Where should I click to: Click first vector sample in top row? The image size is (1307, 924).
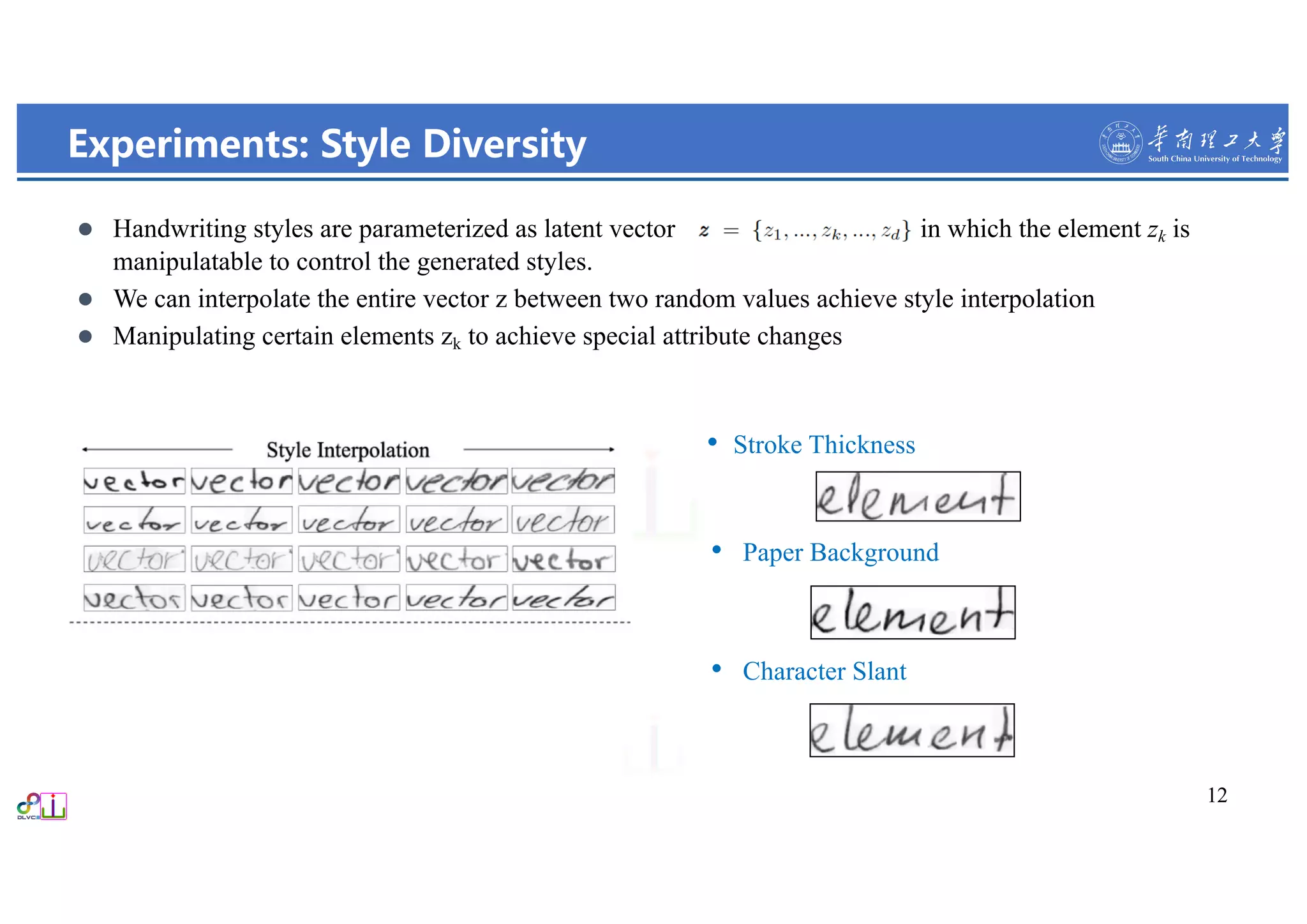tap(134, 481)
